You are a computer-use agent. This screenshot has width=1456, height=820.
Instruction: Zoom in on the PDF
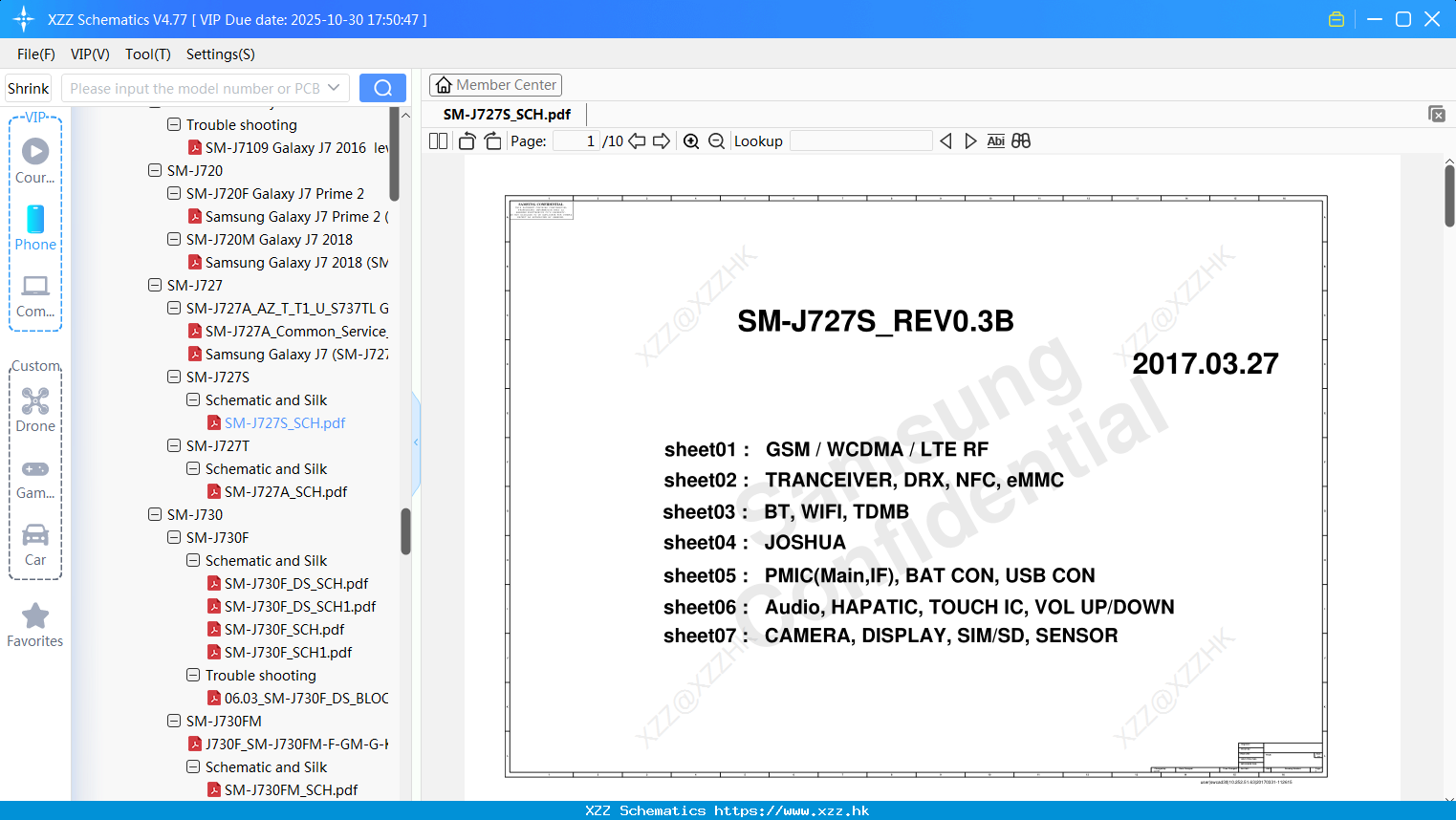(691, 140)
